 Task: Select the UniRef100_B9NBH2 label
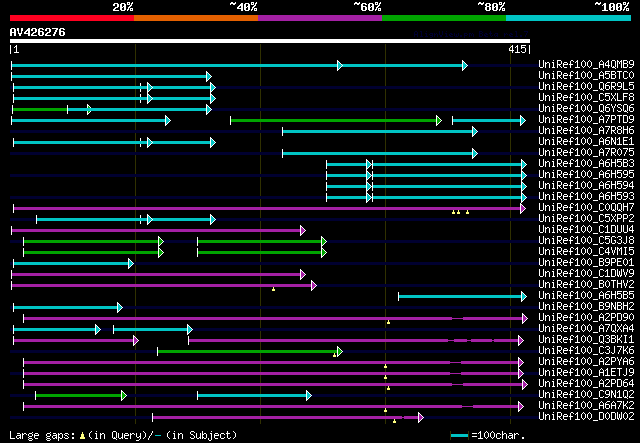tap(586, 307)
